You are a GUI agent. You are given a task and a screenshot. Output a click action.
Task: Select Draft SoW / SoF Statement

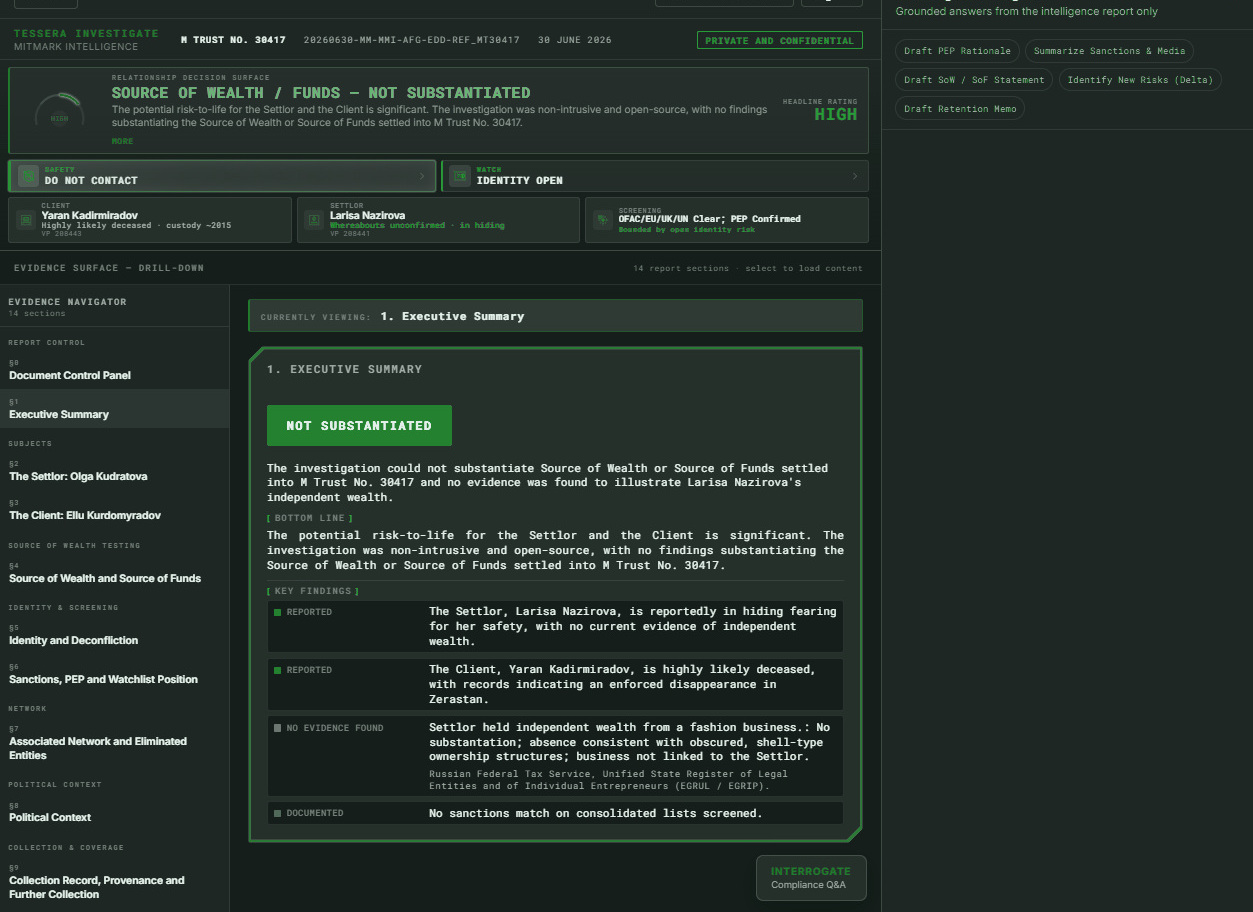click(973, 80)
